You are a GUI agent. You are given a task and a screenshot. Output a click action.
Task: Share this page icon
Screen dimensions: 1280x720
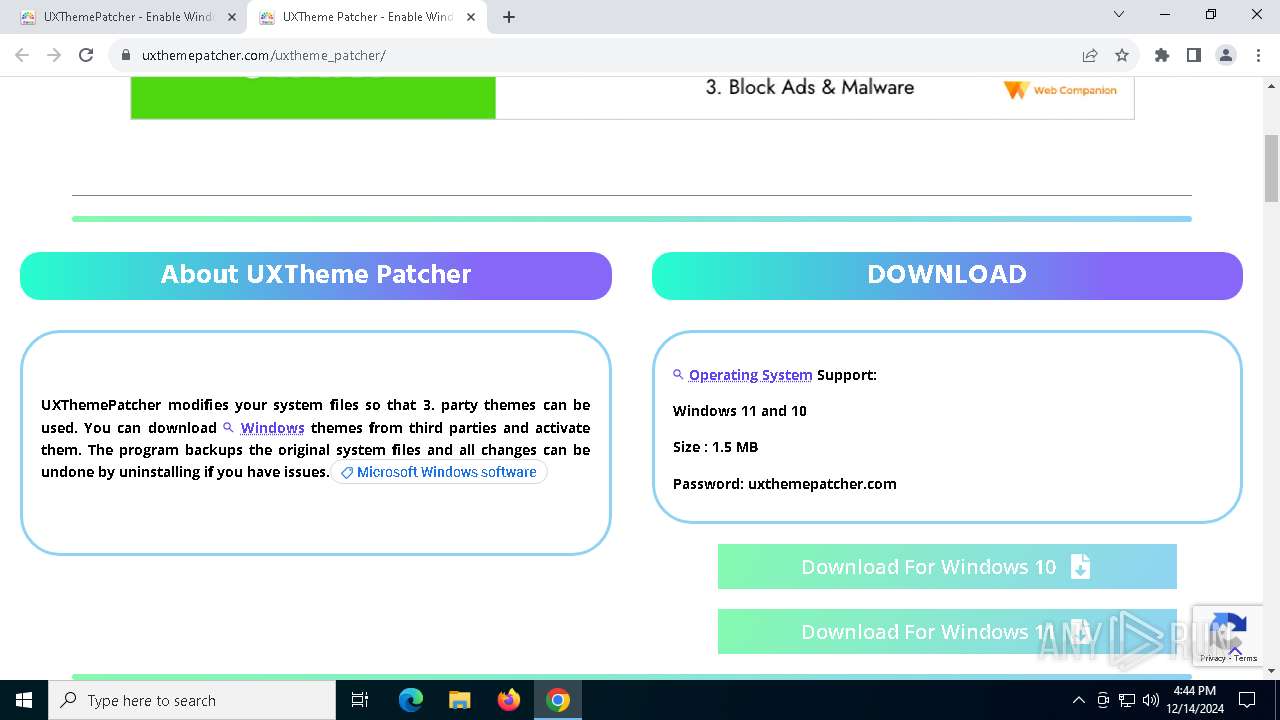point(1090,55)
